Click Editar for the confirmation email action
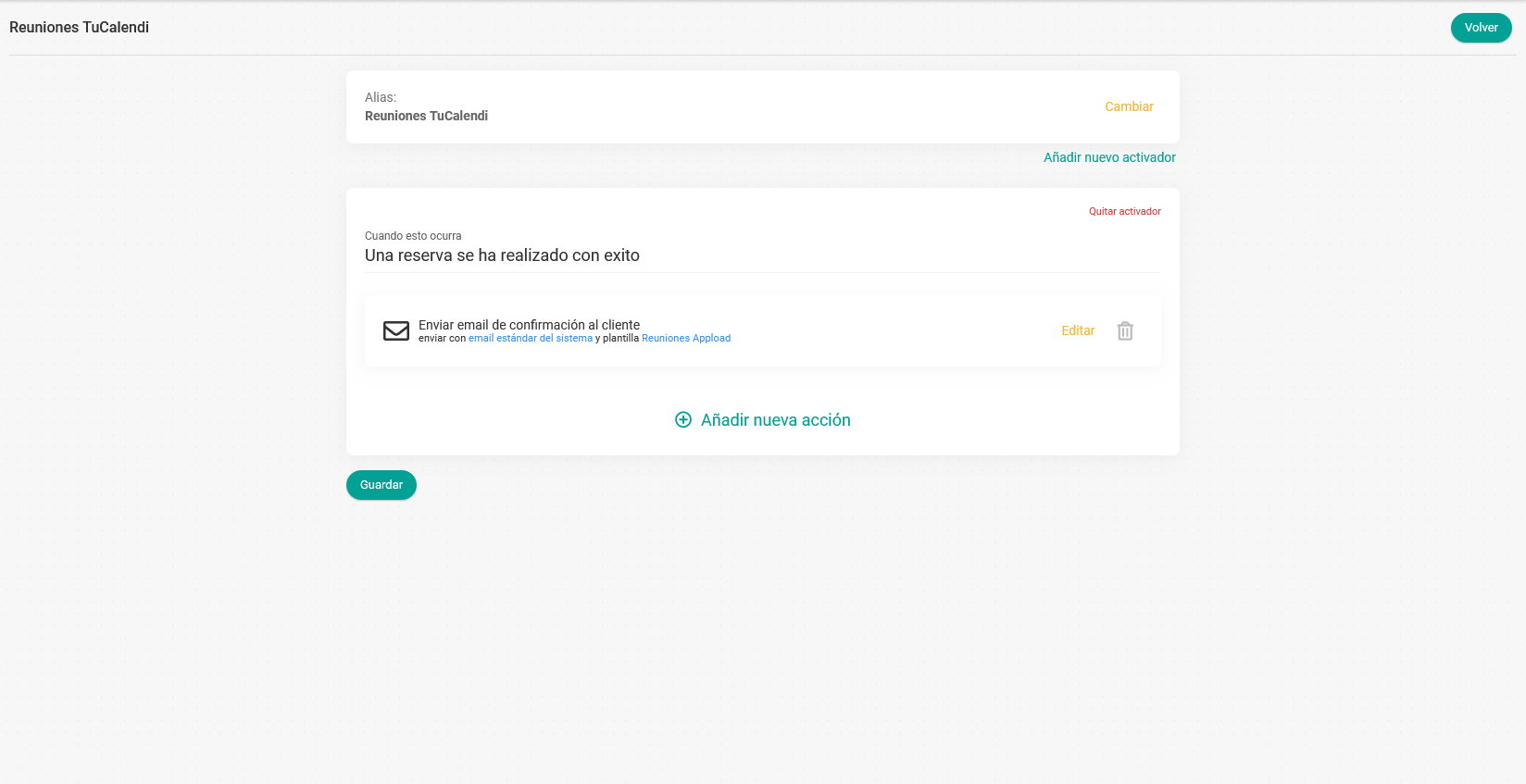This screenshot has height=784, width=1526. 1078,330
